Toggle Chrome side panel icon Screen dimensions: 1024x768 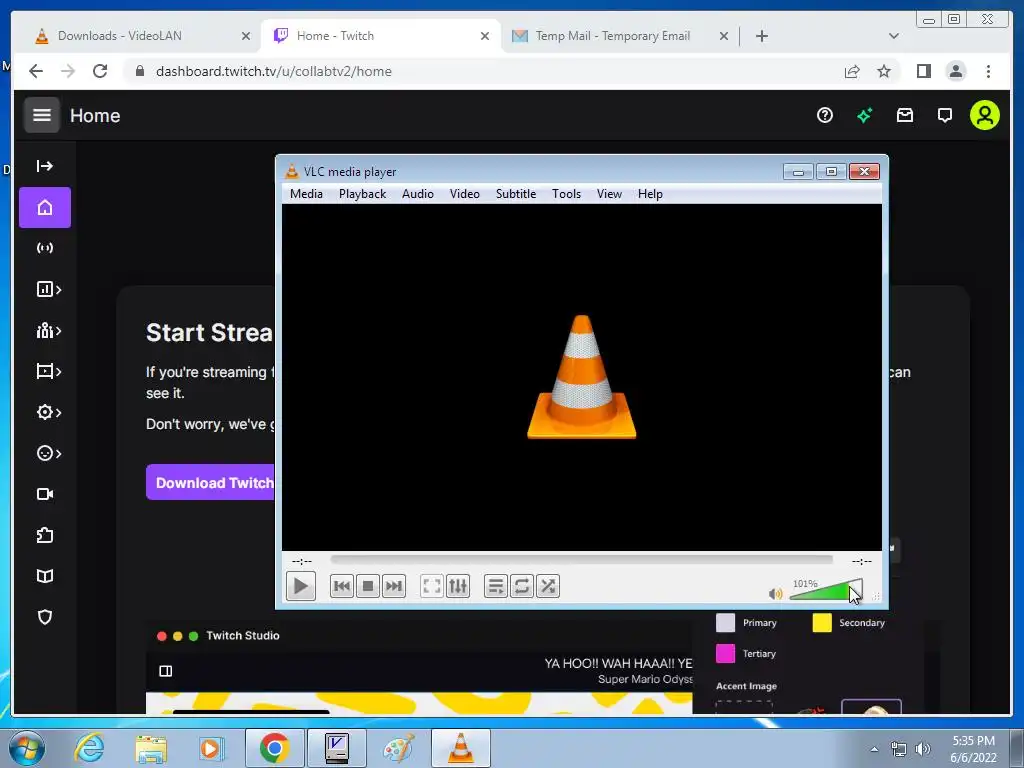[923, 71]
